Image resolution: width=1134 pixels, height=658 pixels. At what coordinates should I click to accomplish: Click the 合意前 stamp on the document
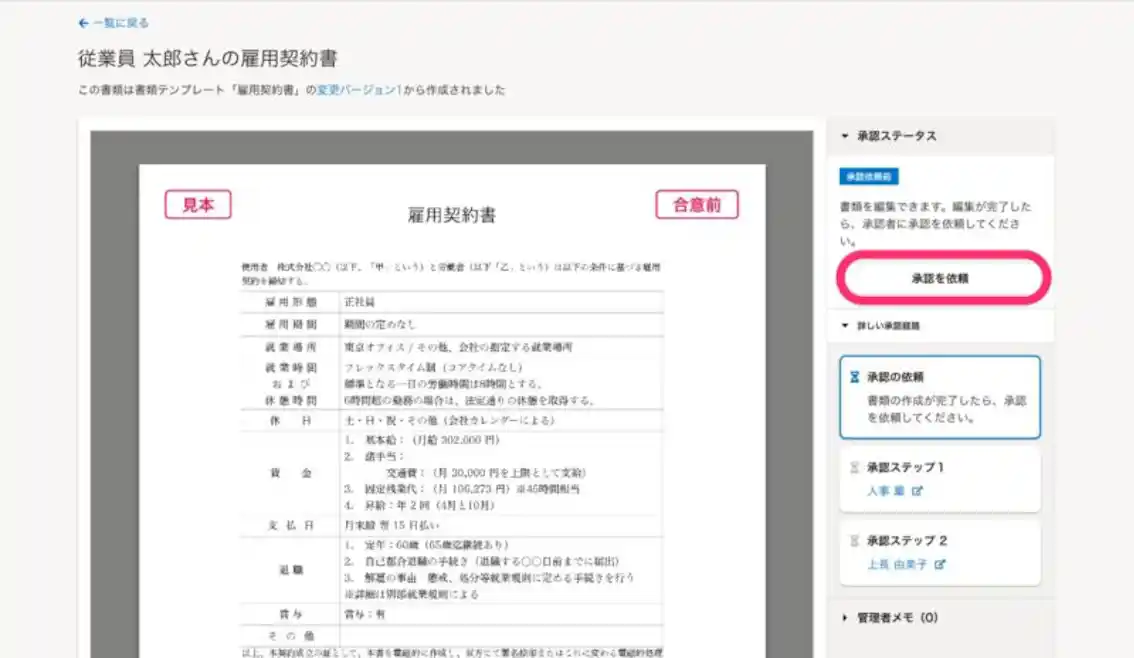tap(697, 205)
